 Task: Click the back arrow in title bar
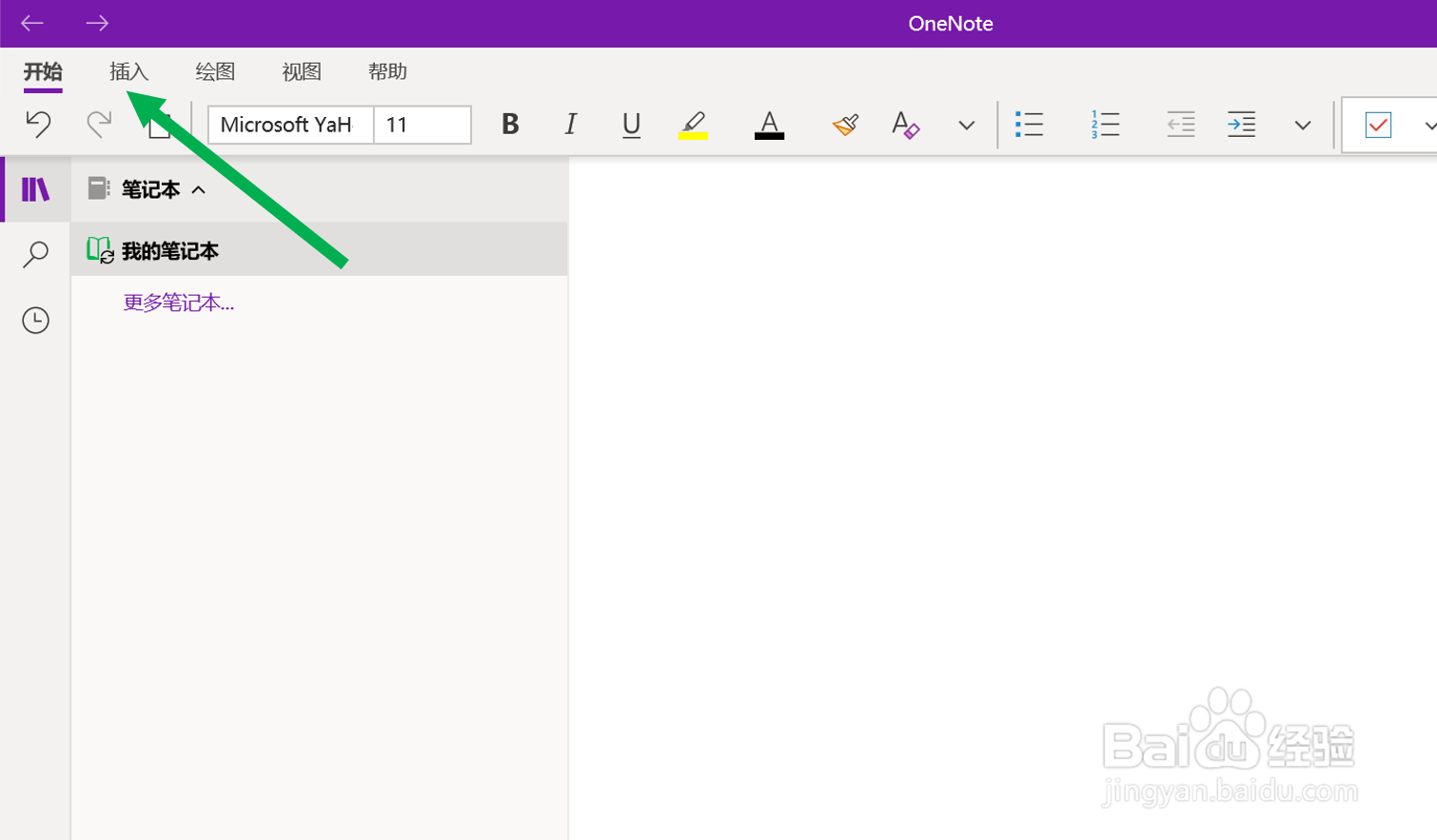[32, 23]
